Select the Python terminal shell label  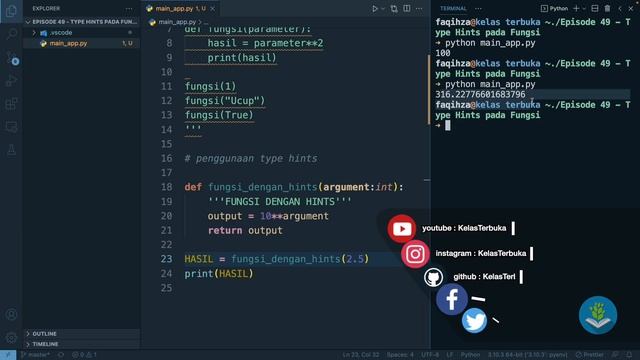[554, 9]
